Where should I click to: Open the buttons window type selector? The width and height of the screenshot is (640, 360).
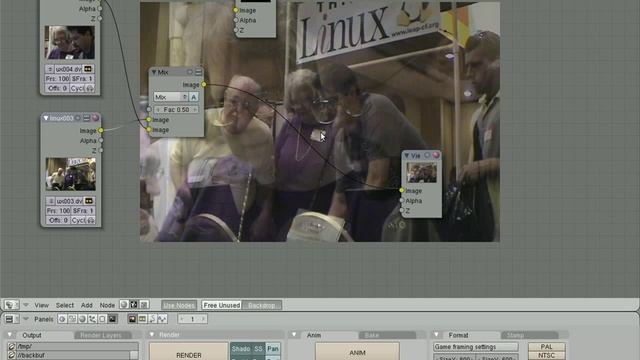point(11,319)
